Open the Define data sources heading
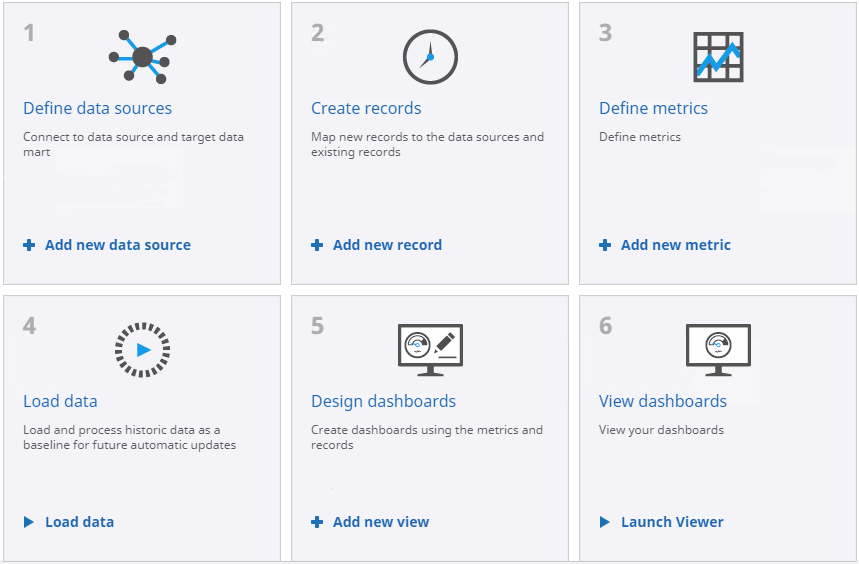The width and height of the screenshot is (859, 564). click(x=97, y=108)
